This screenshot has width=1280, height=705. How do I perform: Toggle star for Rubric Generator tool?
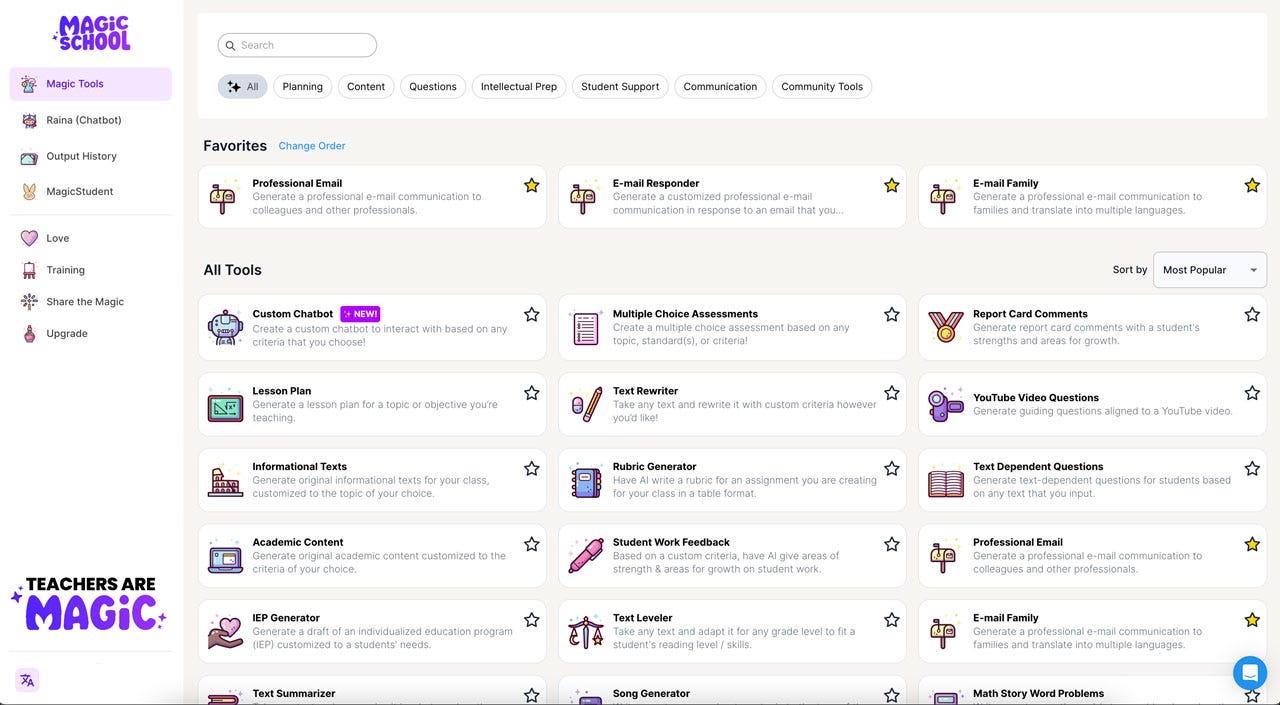pyautogui.click(x=892, y=468)
